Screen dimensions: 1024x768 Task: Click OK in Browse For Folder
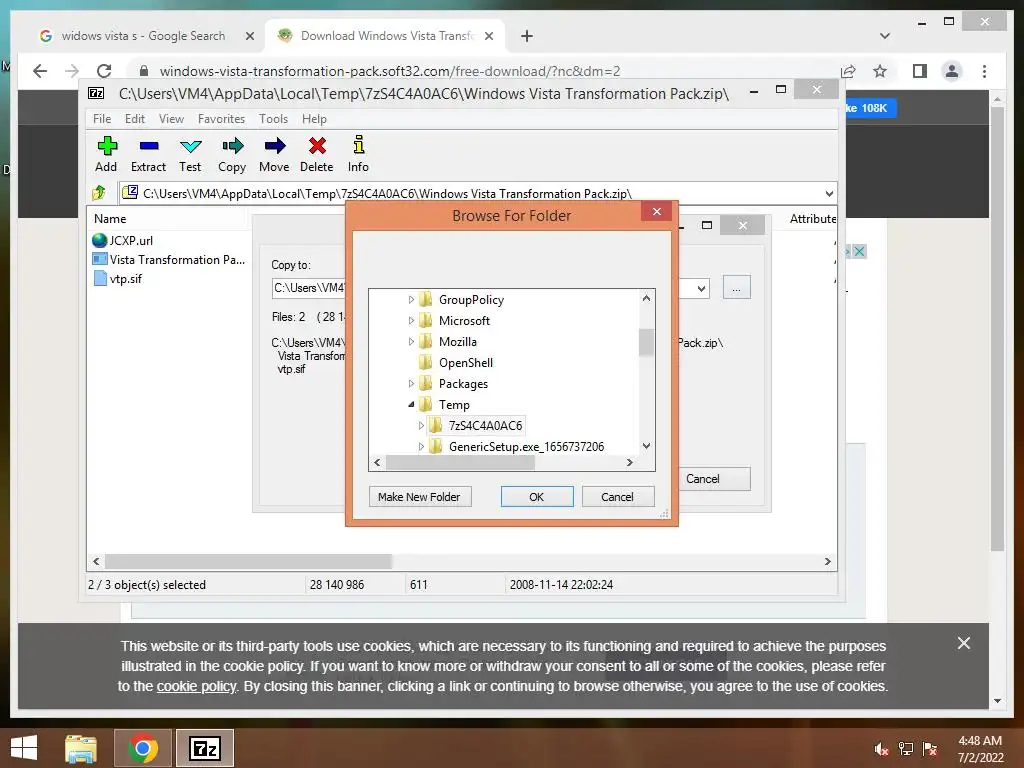537,497
